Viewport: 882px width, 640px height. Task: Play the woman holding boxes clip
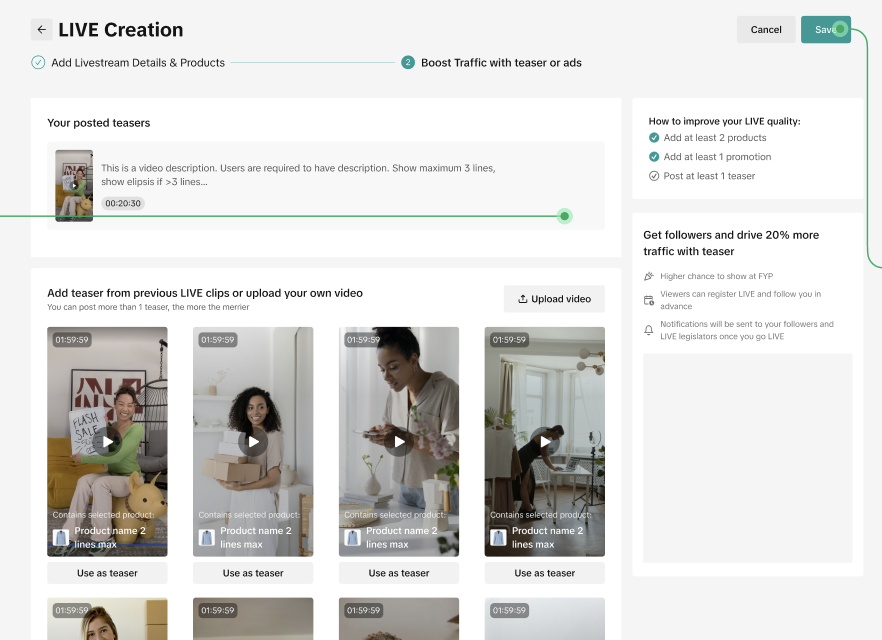(x=253, y=441)
